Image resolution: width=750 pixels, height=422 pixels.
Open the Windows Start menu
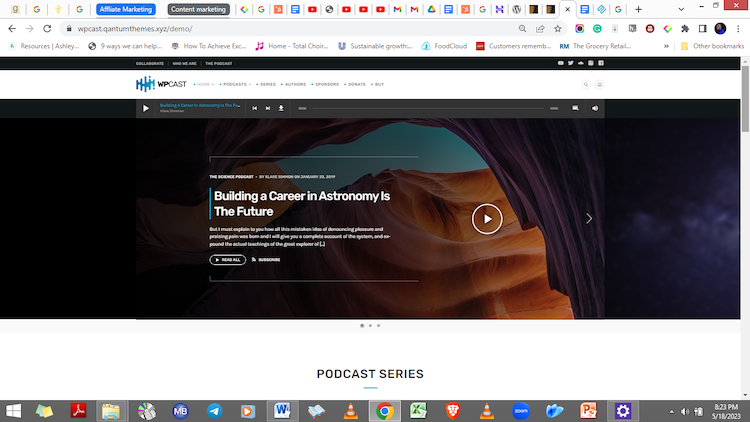coord(13,411)
